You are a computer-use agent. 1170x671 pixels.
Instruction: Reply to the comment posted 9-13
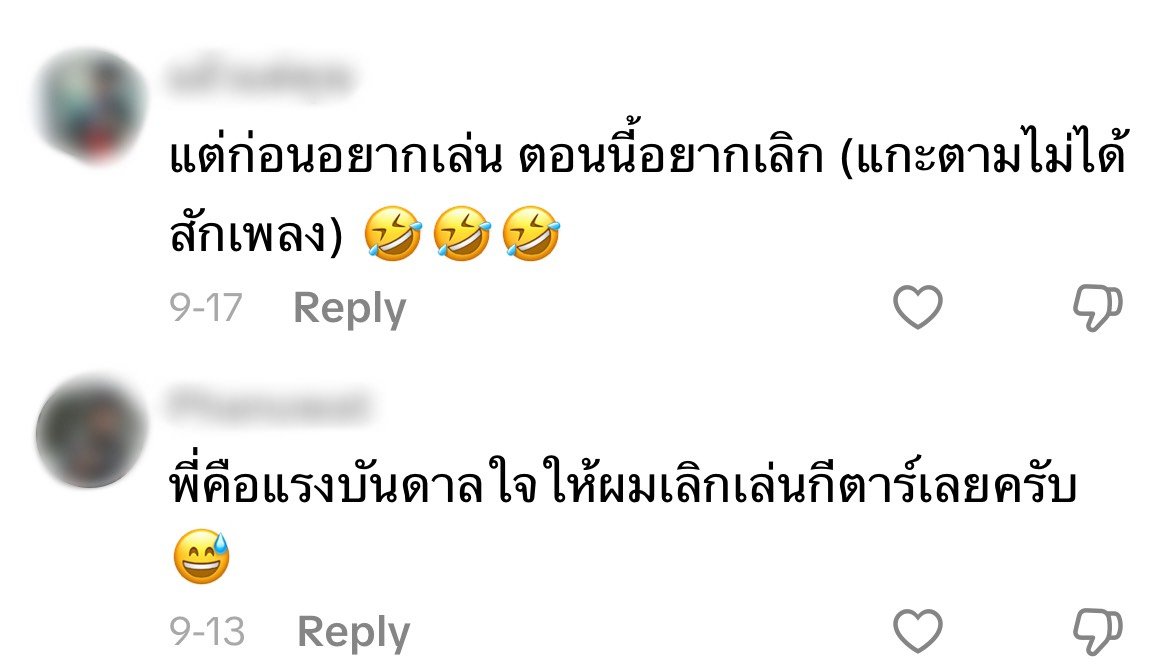click(x=354, y=633)
